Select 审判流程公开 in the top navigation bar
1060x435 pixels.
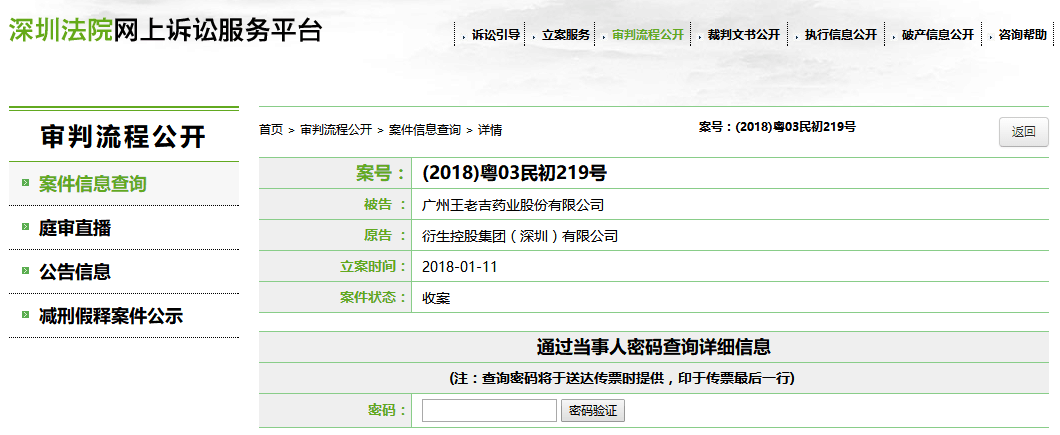click(x=648, y=34)
